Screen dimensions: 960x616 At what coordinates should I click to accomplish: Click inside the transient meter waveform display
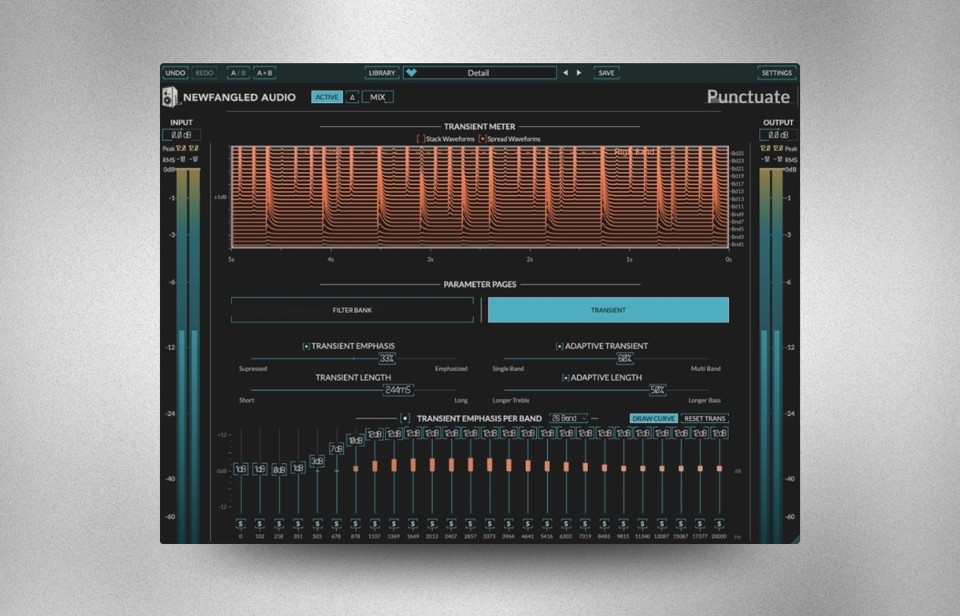coord(480,197)
